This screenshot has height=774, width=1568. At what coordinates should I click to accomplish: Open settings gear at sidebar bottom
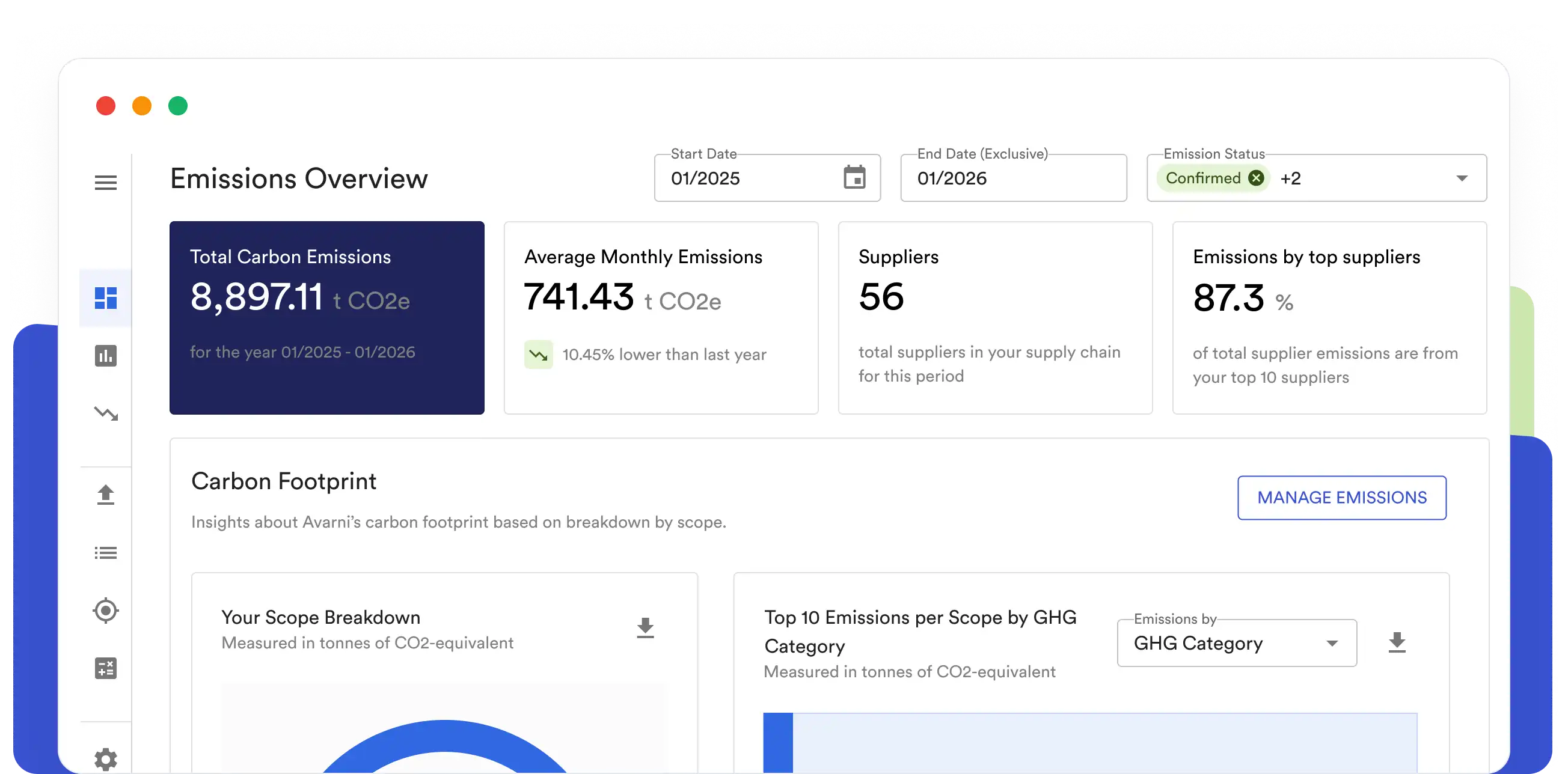[x=105, y=758]
